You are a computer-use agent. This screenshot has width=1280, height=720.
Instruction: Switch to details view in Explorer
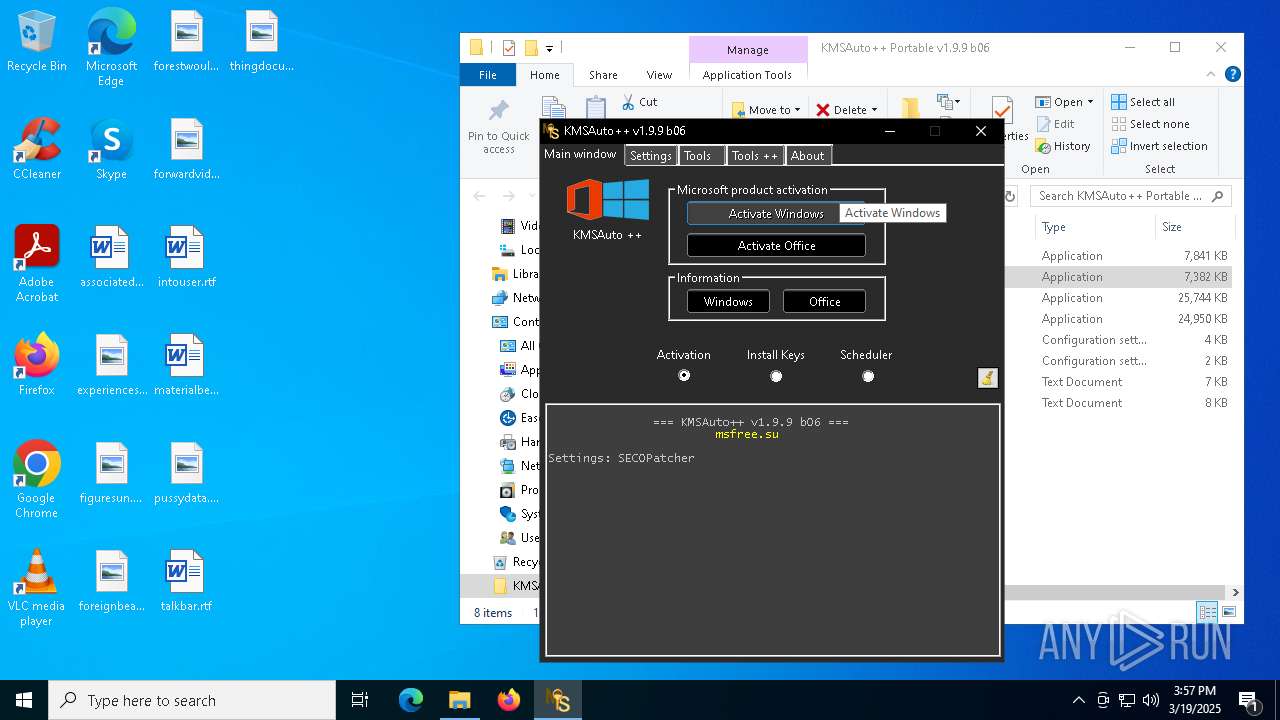coord(1207,612)
